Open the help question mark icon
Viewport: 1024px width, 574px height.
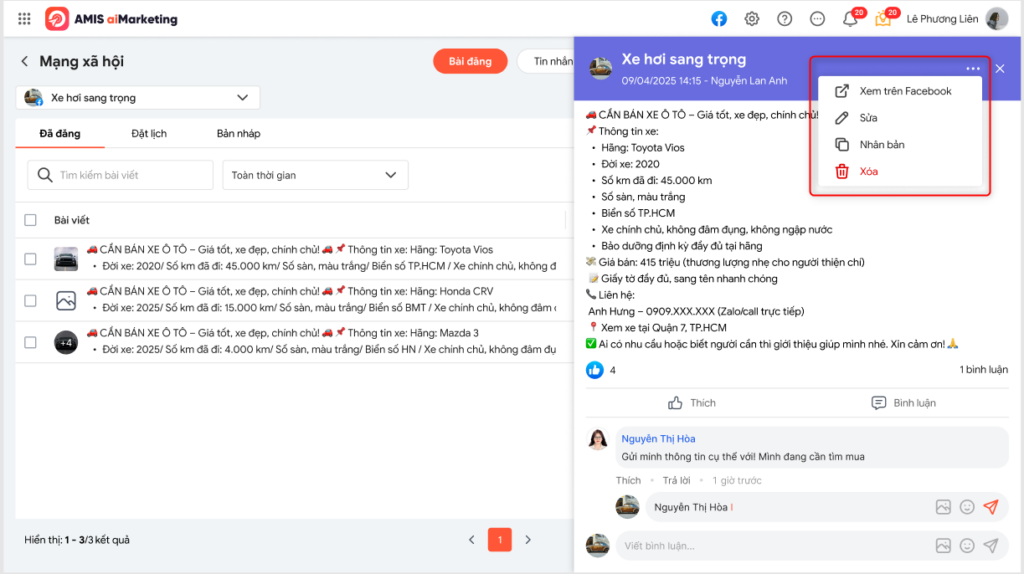pos(784,19)
